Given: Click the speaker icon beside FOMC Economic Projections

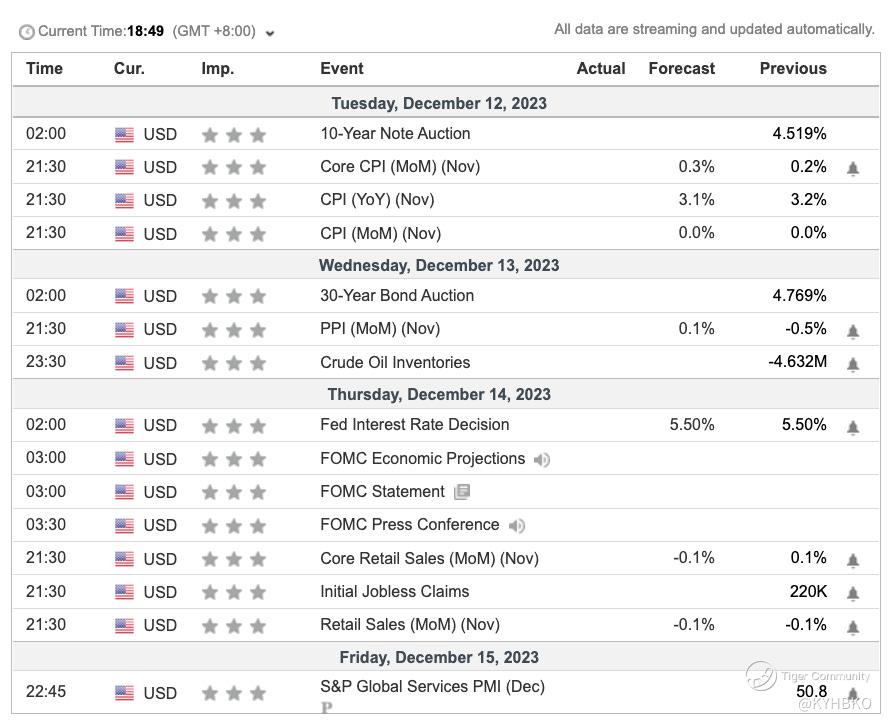Looking at the screenshot, I should pyautogui.click(x=541, y=460).
